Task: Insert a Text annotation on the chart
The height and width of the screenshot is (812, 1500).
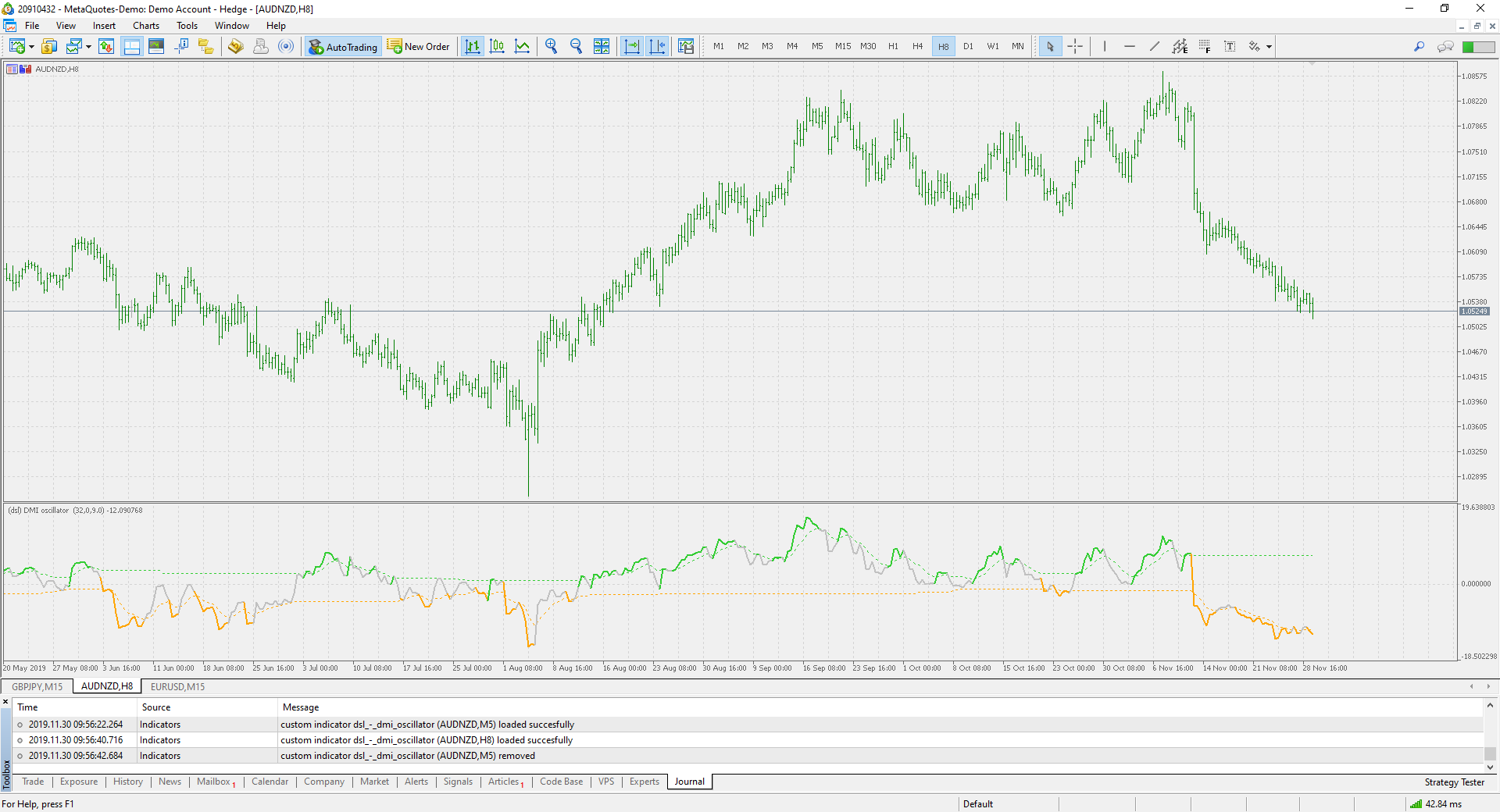Action: tap(1229, 46)
